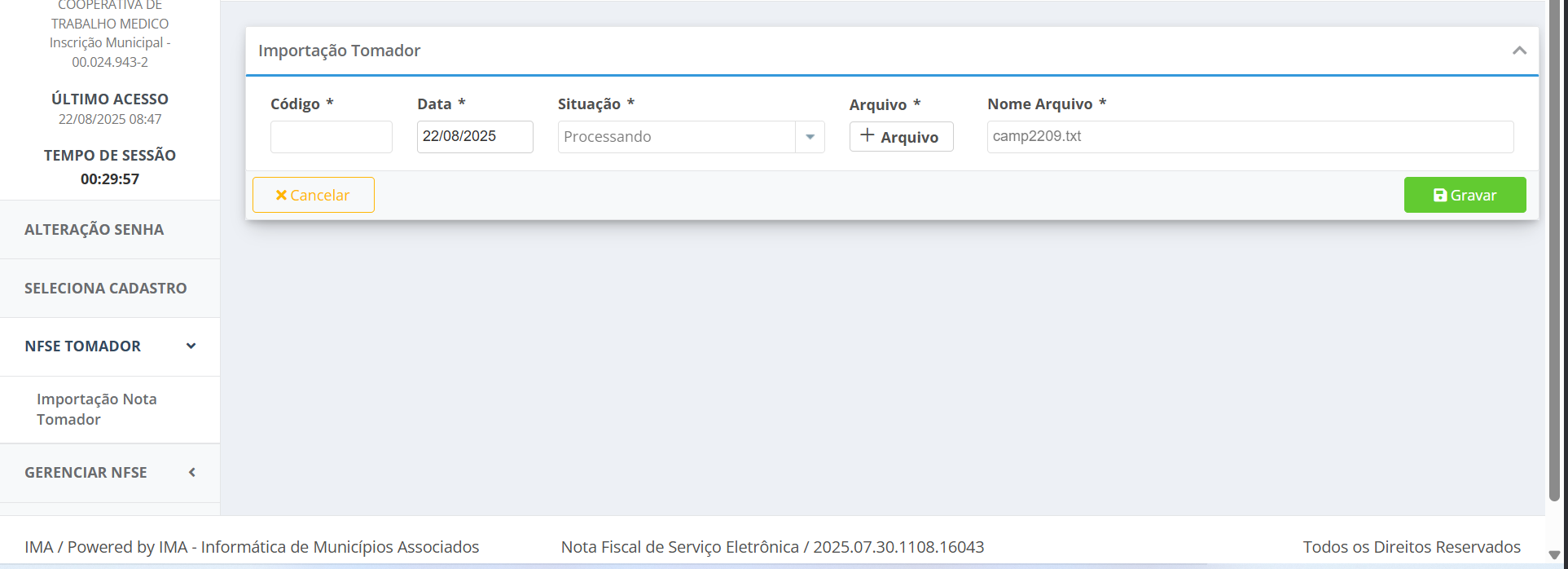Open the Situação dropdown arrow

(810, 137)
